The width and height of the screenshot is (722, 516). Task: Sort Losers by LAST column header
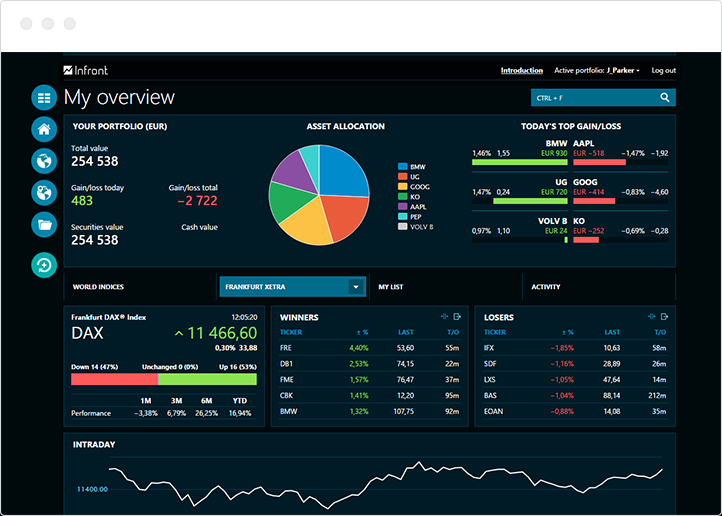(612, 332)
